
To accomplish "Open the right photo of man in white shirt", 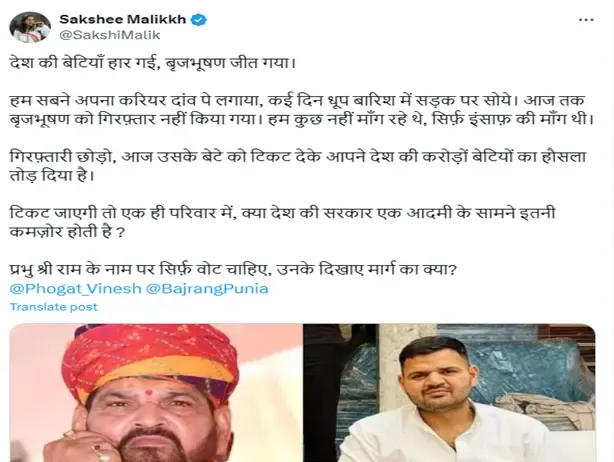I will click(x=450, y=393).
